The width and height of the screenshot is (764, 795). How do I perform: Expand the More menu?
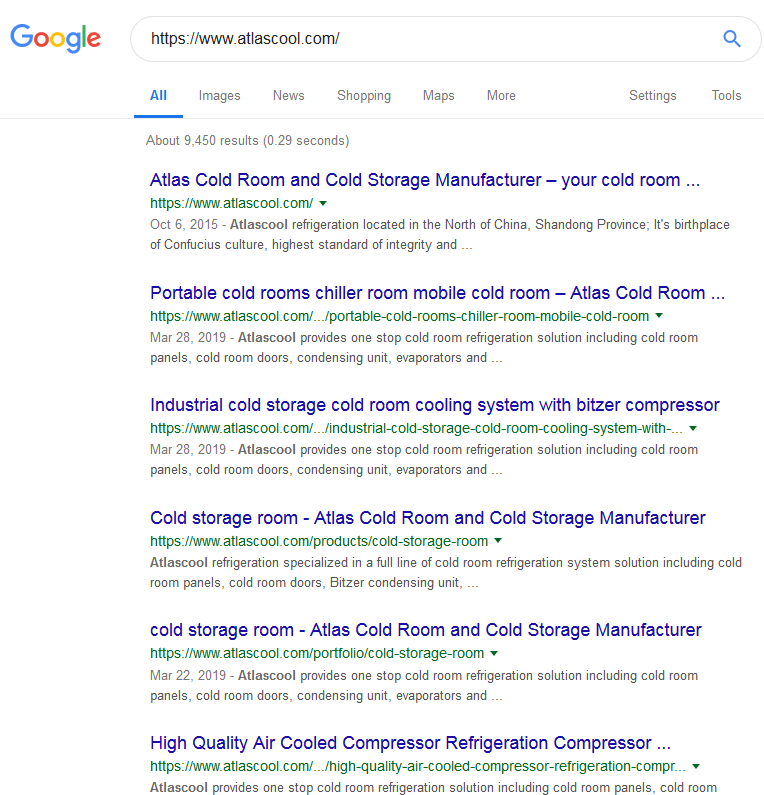click(501, 96)
